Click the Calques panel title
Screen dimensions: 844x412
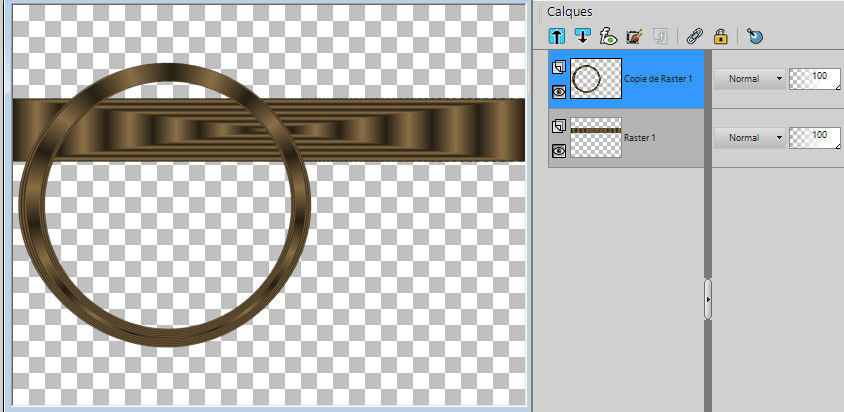click(569, 11)
